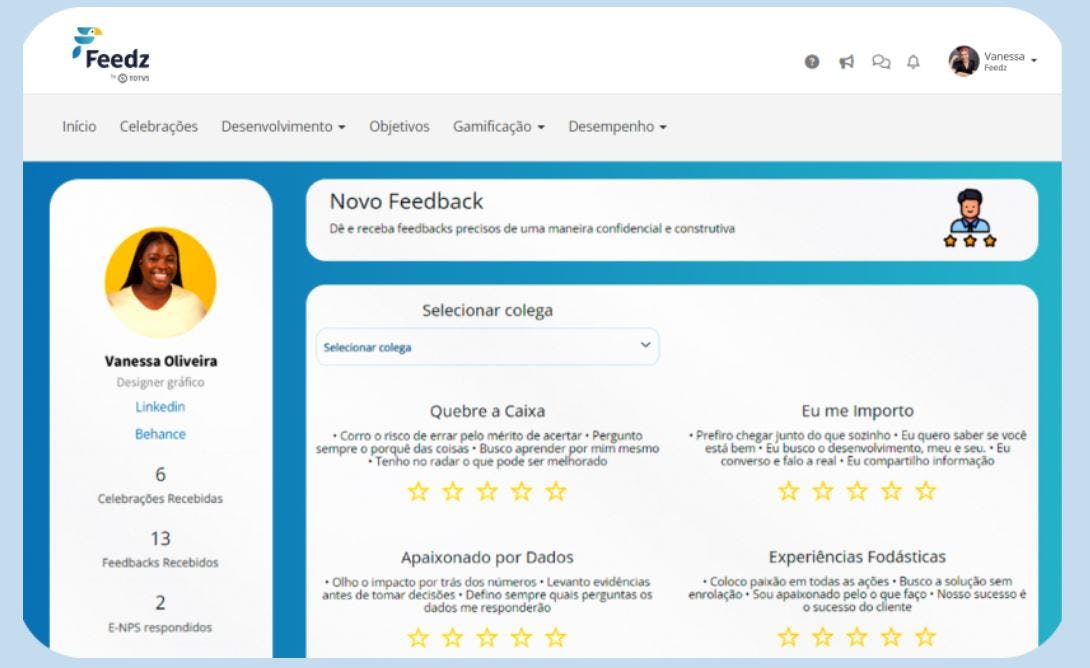Open the notifications bell icon

pyautogui.click(x=911, y=61)
